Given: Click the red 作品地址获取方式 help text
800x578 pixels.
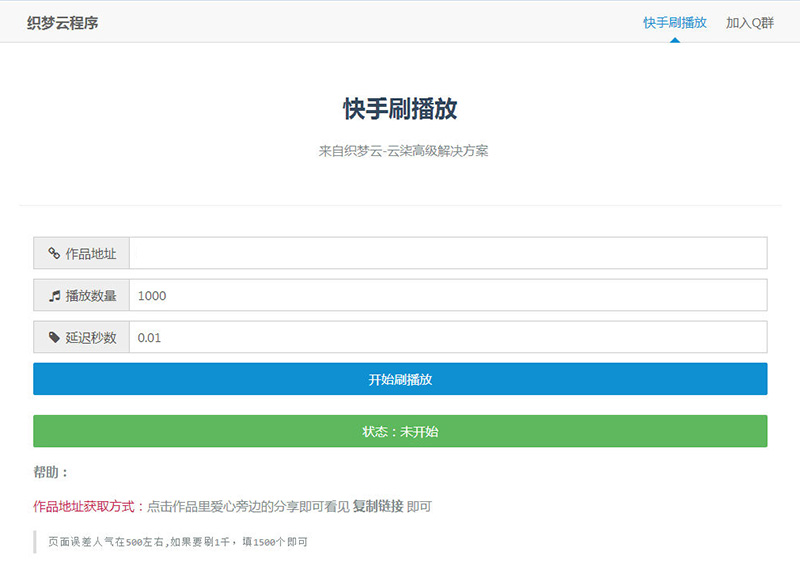Looking at the screenshot, I should click(84, 507).
